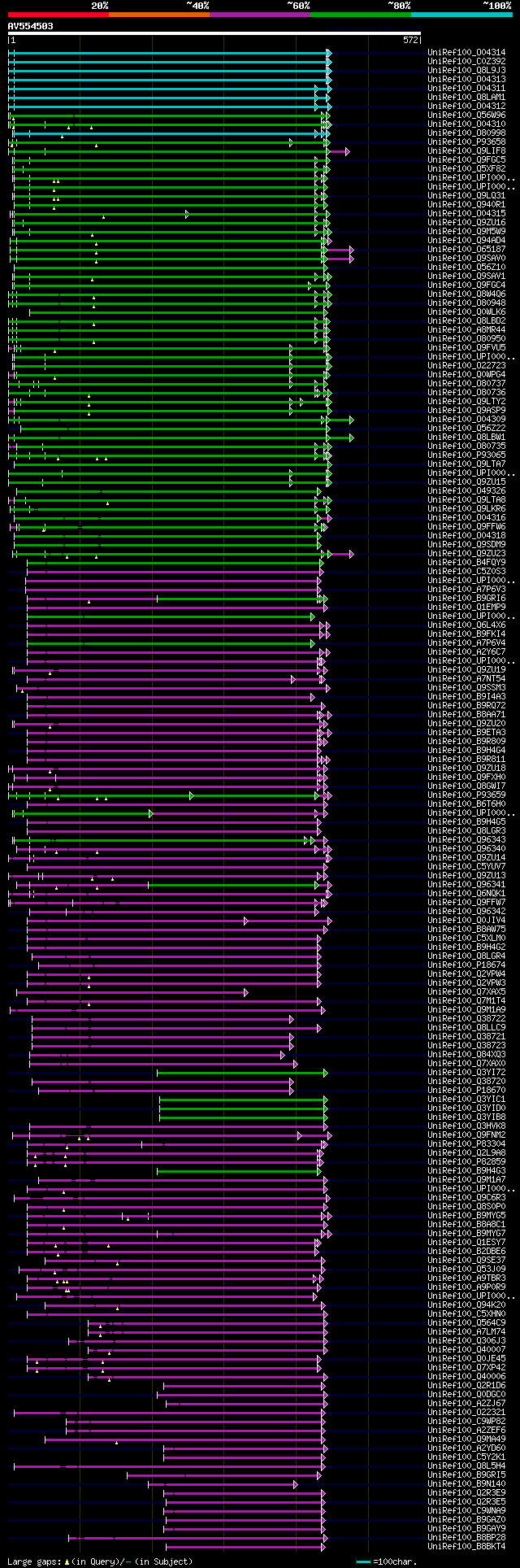Select hit UniRef100_Q84XQ3
This screenshot has width=520, height=1568.
tap(466, 1054)
